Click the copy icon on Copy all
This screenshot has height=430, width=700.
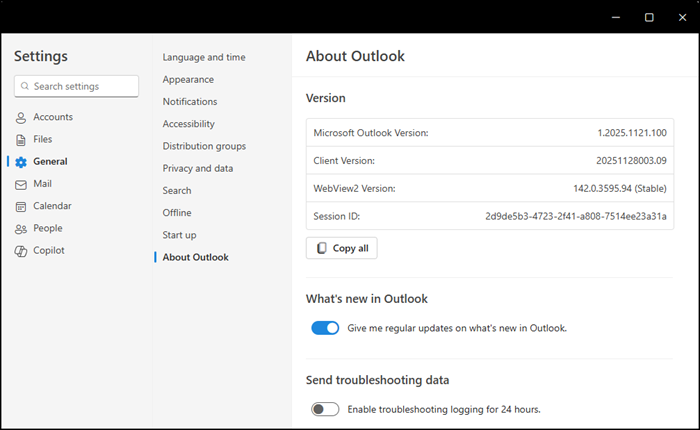coord(321,248)
